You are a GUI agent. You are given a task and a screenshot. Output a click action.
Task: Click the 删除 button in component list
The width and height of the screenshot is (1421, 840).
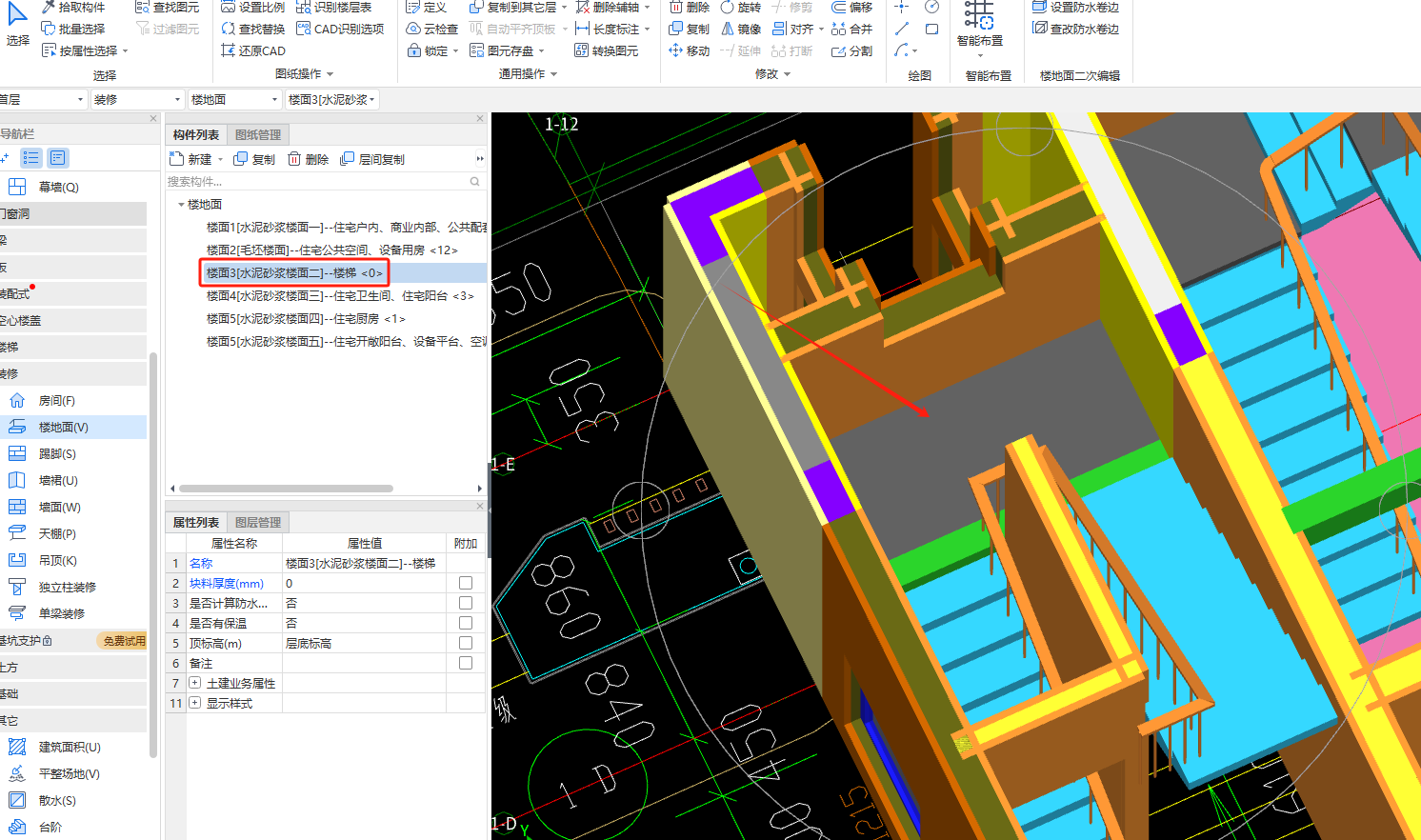pyautogui.click(x=309, y=159)
